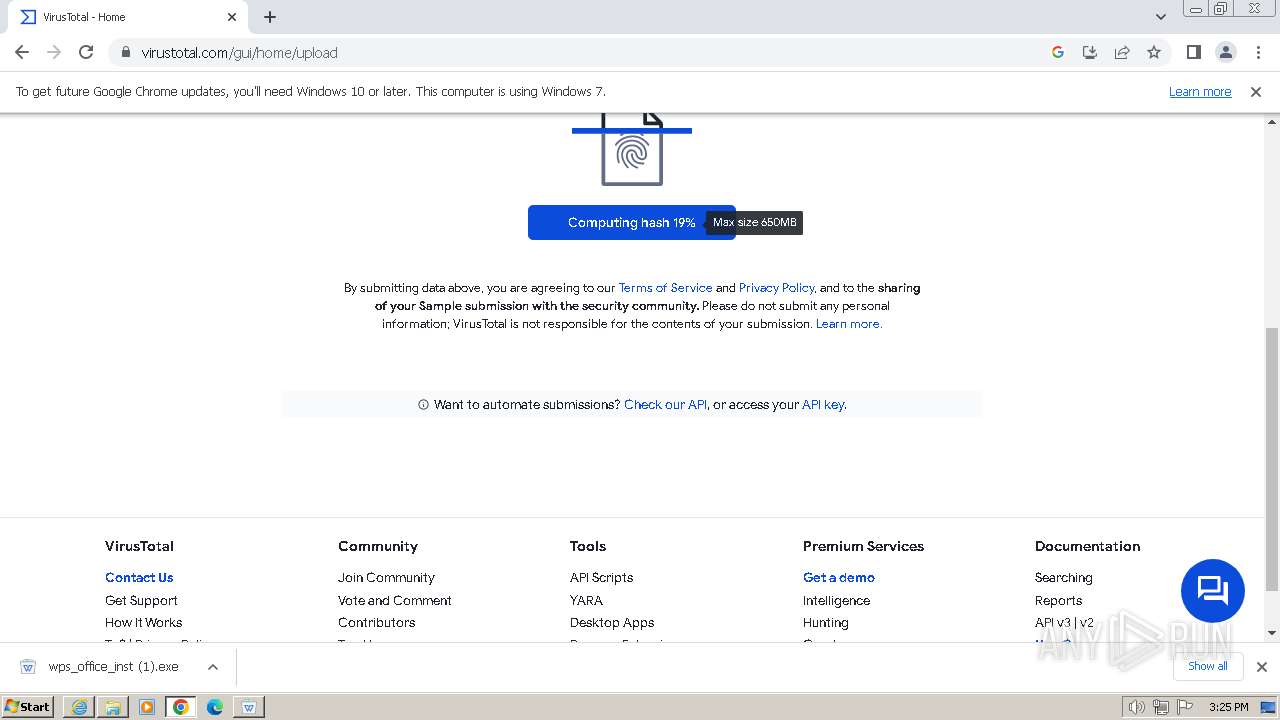Click the address bar URL

pos(239,53)
